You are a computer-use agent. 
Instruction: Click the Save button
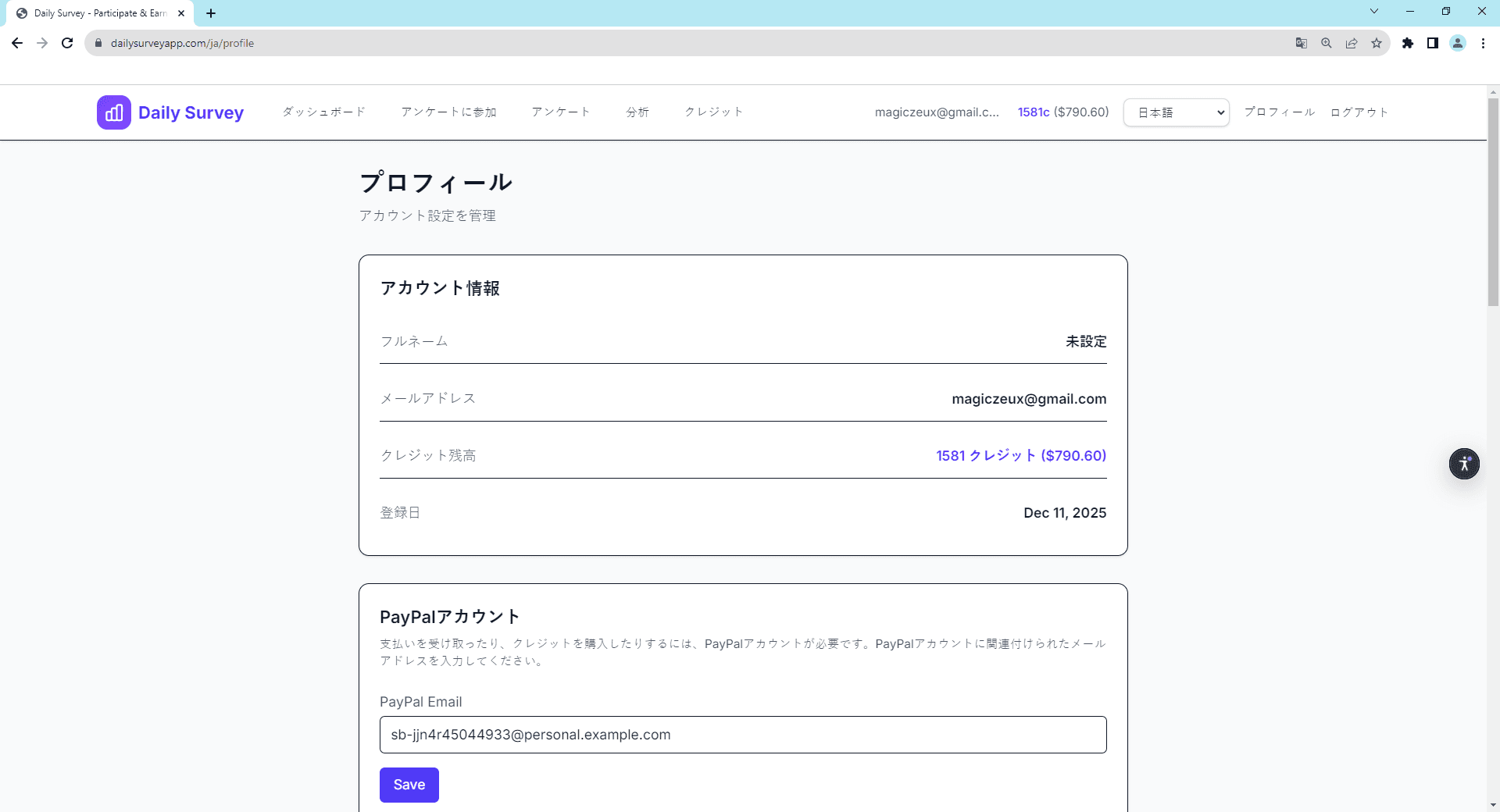click(x=409, y=785)
